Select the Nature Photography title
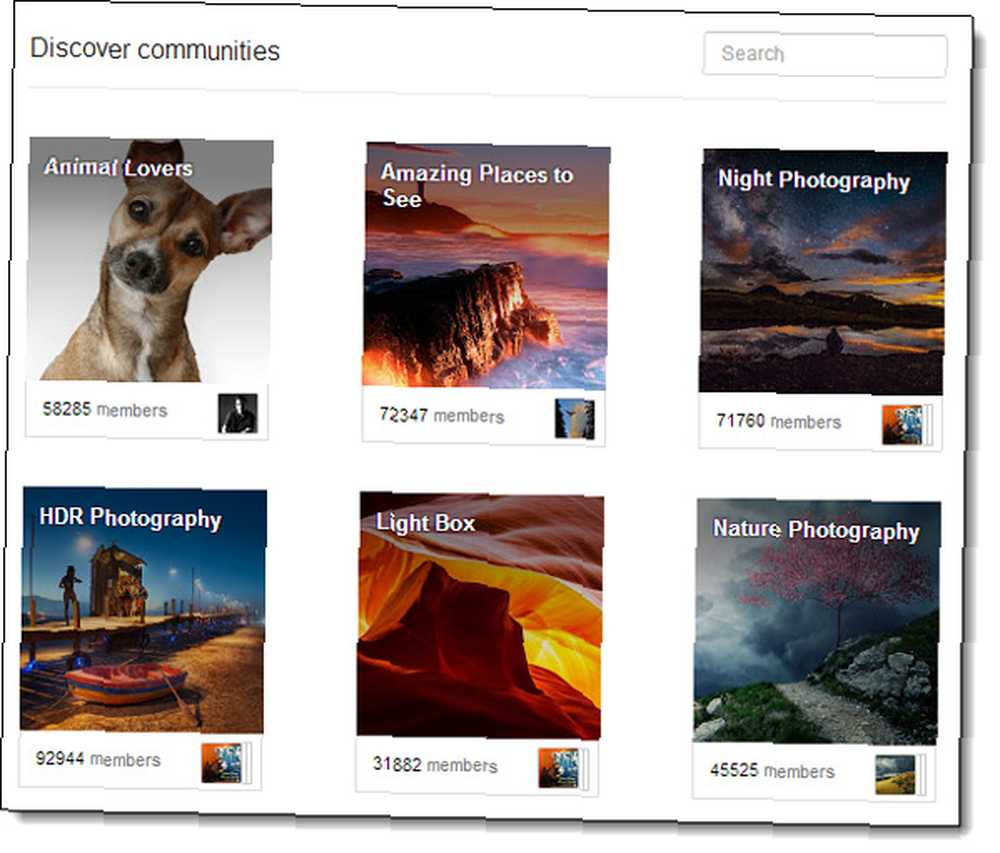Image resolution: width=1000 pixels, height=853 pixels. 816,530
